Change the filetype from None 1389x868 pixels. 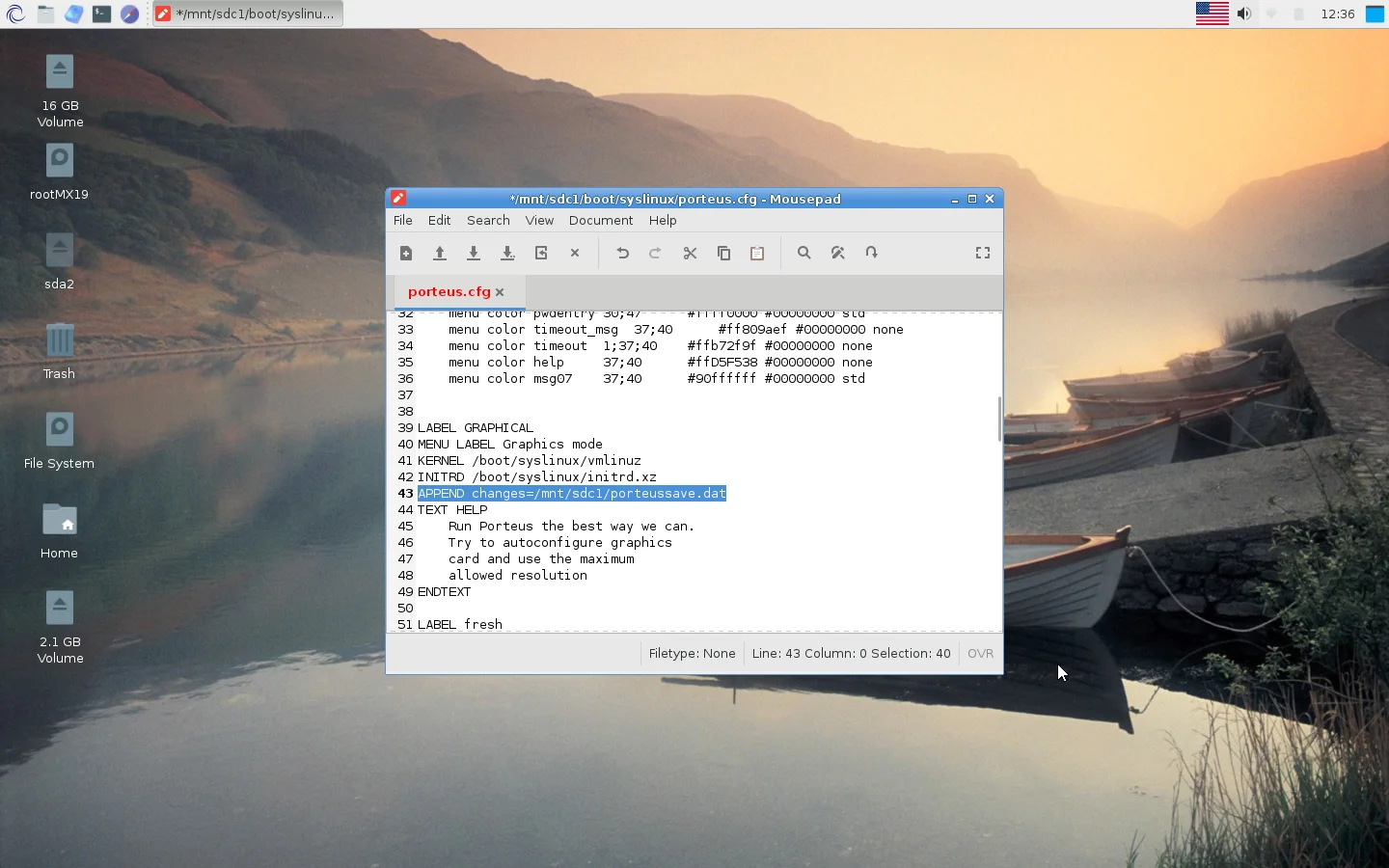click(x=692, y=653)
